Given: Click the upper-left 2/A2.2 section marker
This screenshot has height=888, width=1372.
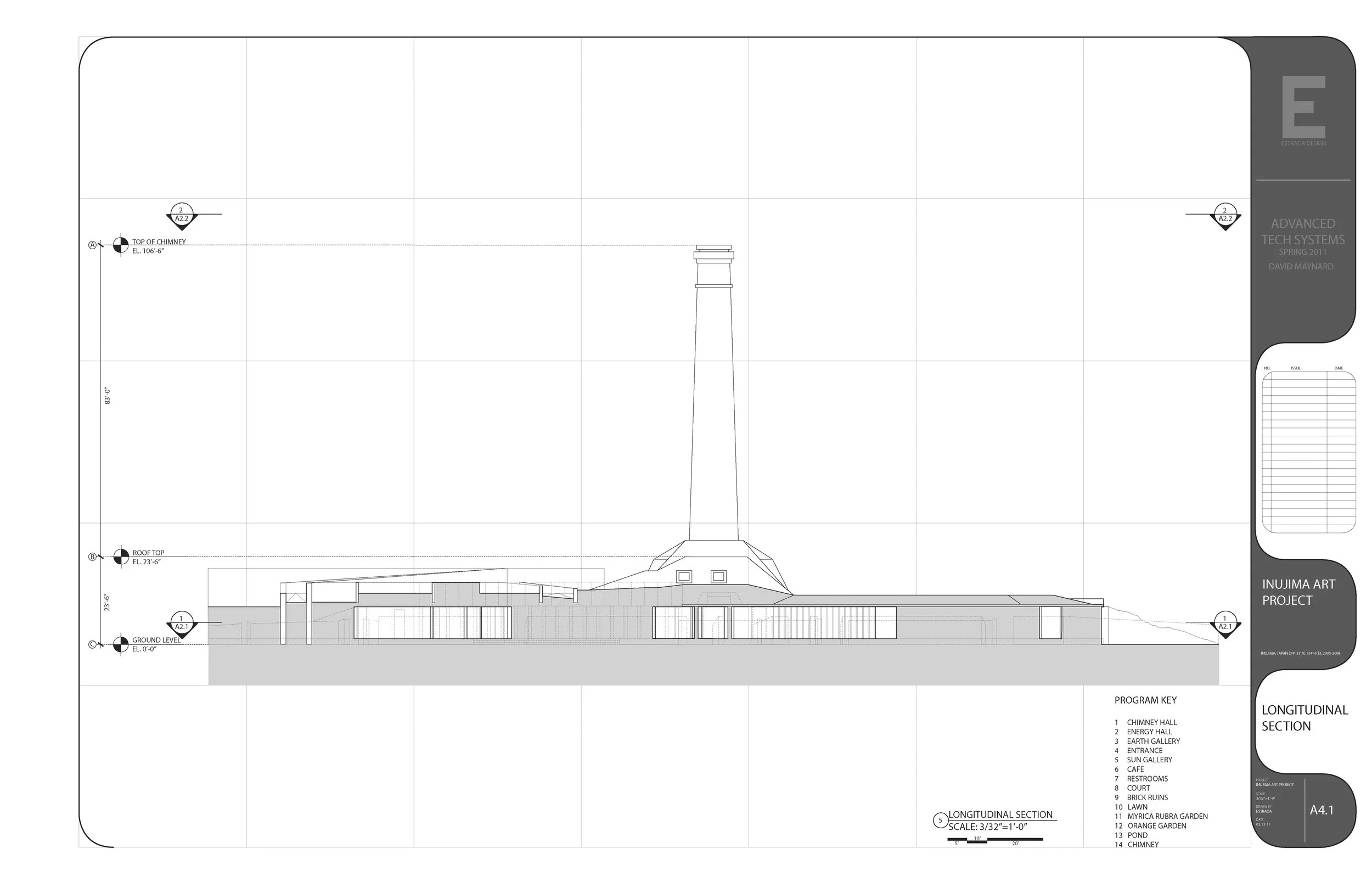Looking at the screenshot, I should [181, 216].
